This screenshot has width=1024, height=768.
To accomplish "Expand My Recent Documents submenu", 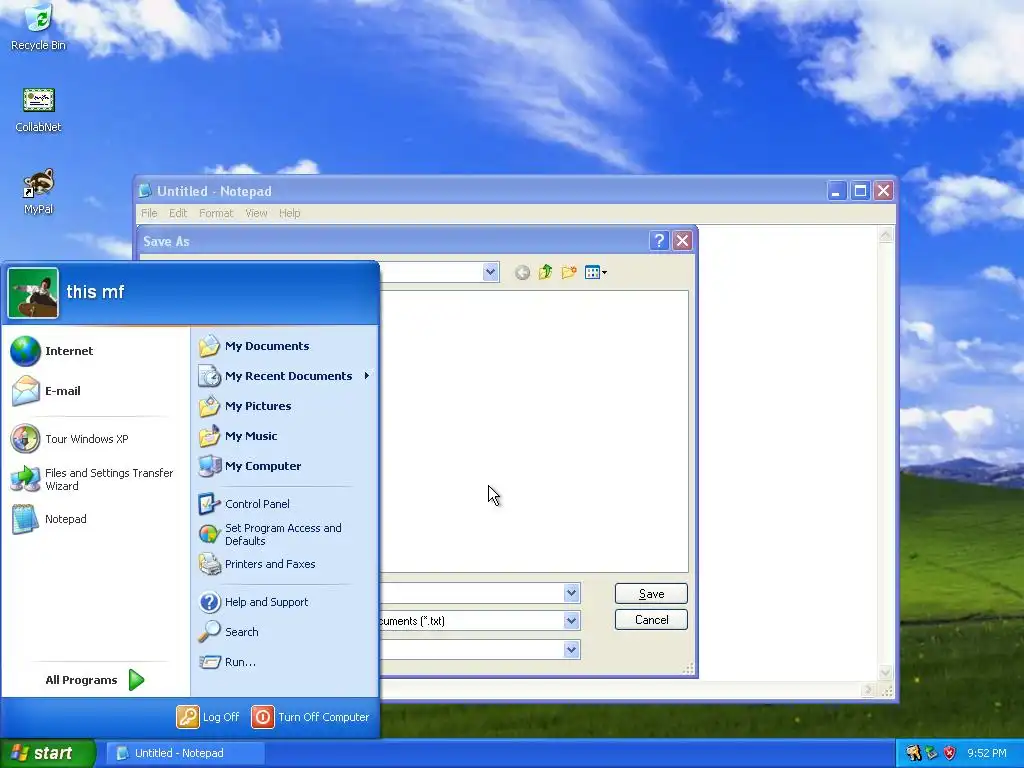I will click(285, 376).
